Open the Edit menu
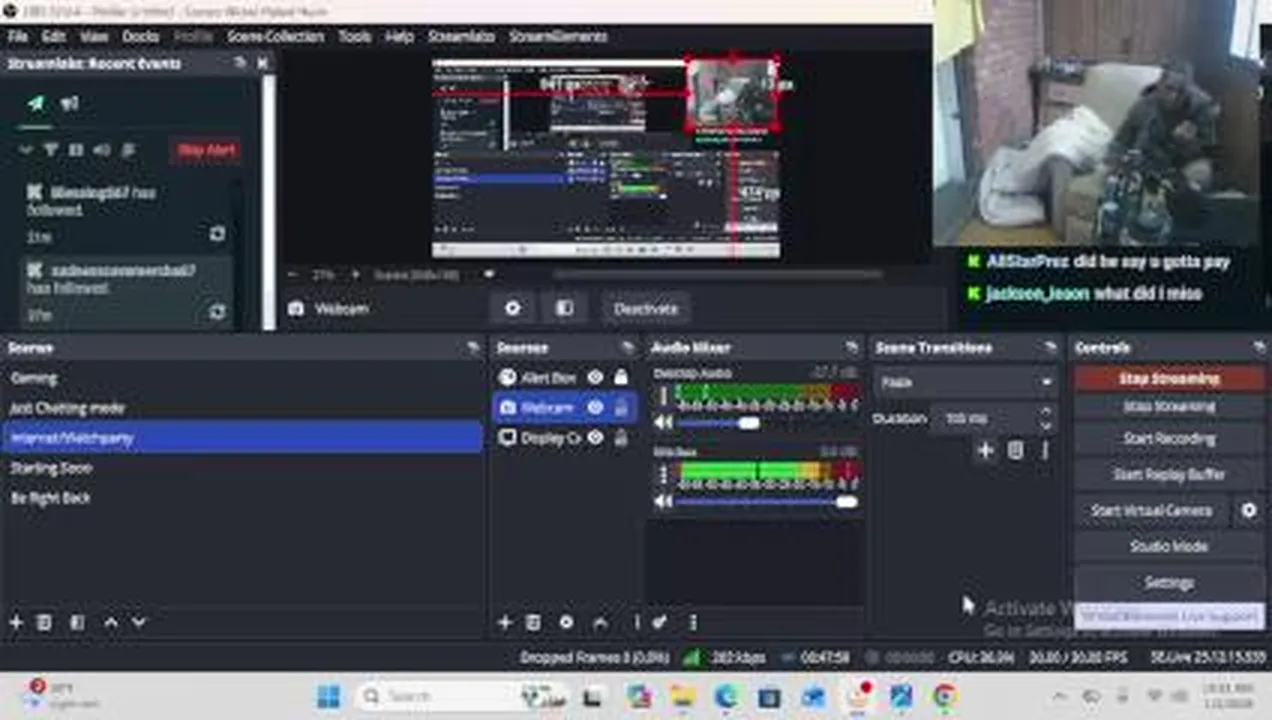This screenshot has width=1272, height=720. click(53, 36)
